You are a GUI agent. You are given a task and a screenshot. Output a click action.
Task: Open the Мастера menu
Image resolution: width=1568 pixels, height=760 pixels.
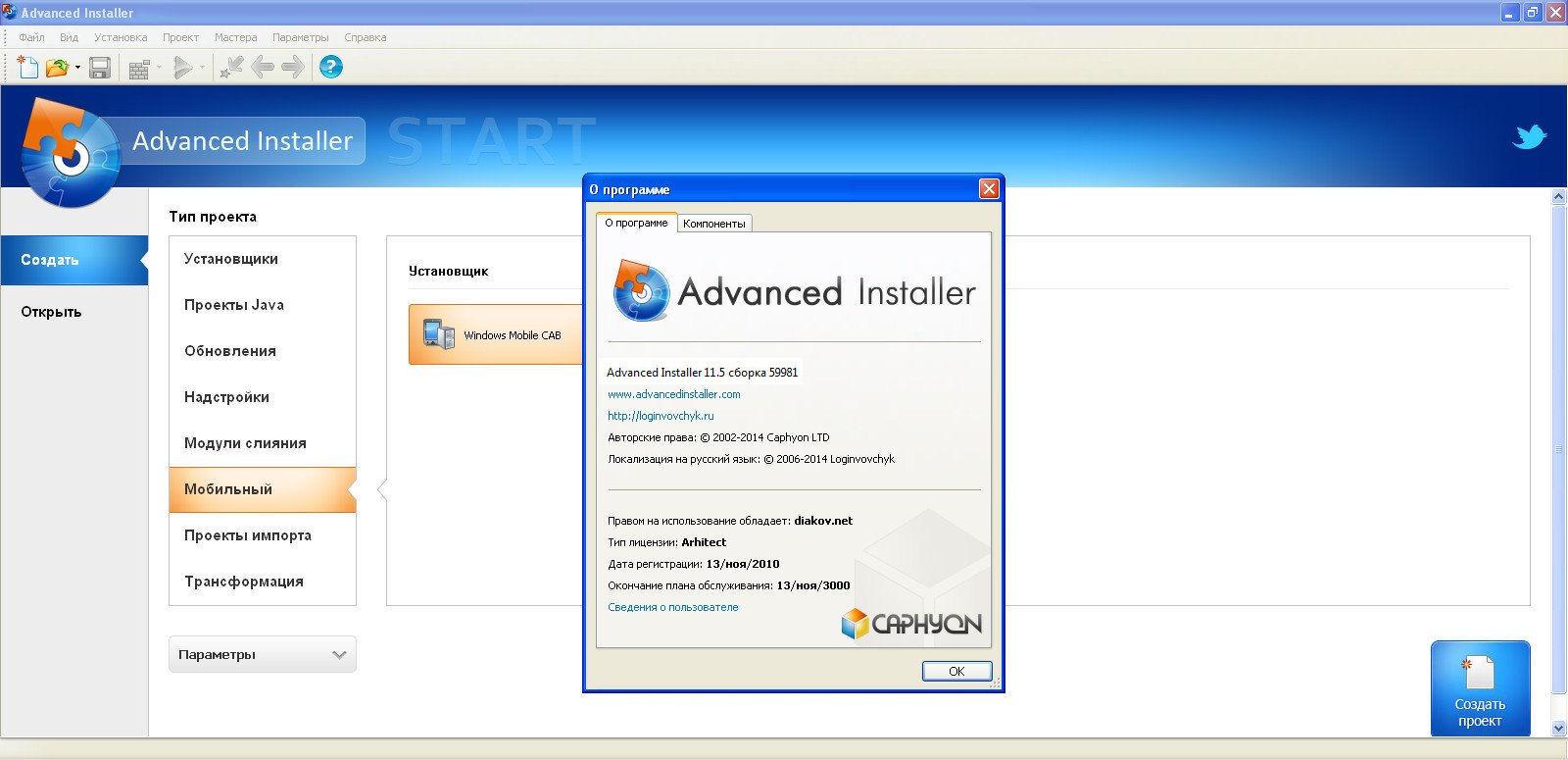pyautogui.click(x=235, y=37)
